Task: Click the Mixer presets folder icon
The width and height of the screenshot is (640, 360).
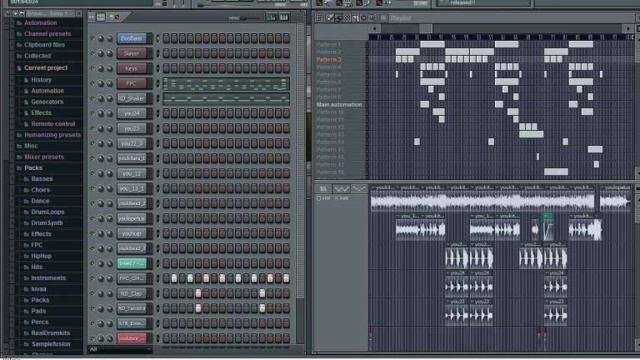Action: (x=19, y=157)
